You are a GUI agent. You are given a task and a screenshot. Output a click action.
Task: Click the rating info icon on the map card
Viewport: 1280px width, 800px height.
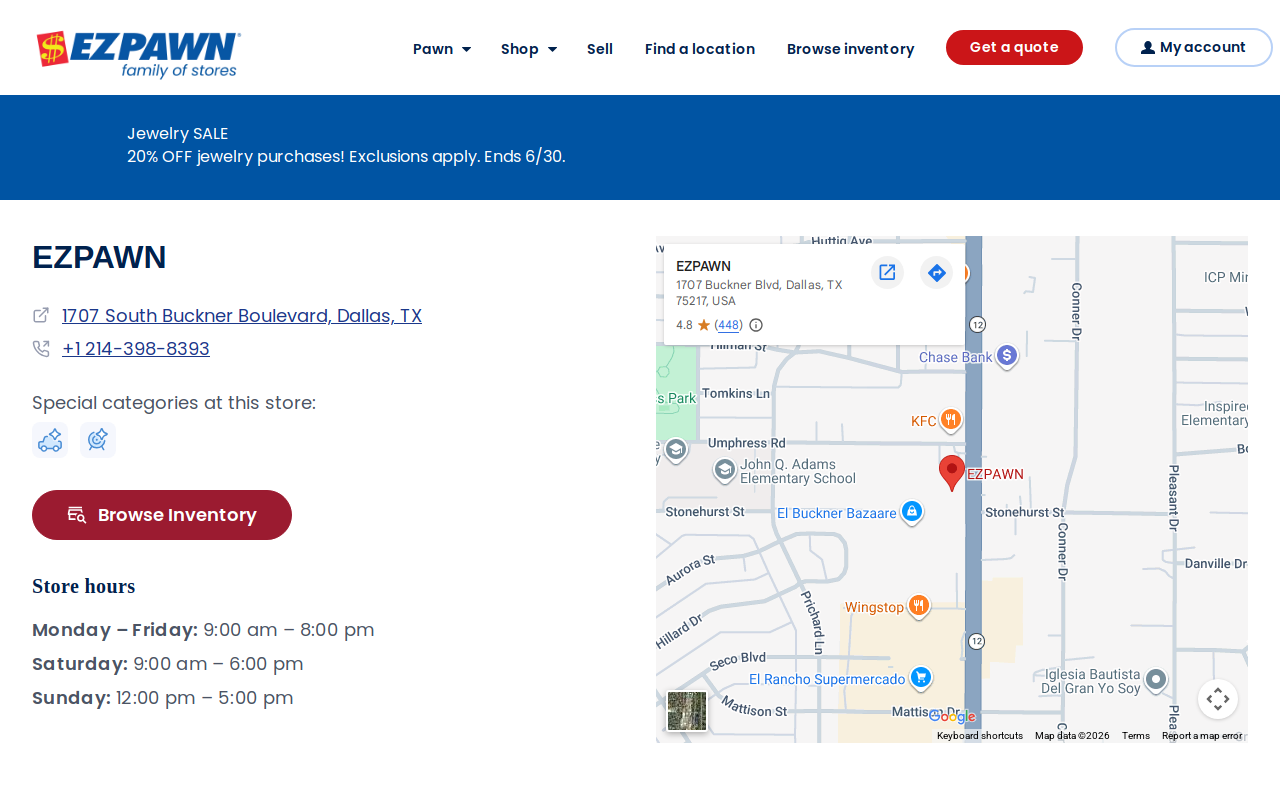[x=756, y=325]
